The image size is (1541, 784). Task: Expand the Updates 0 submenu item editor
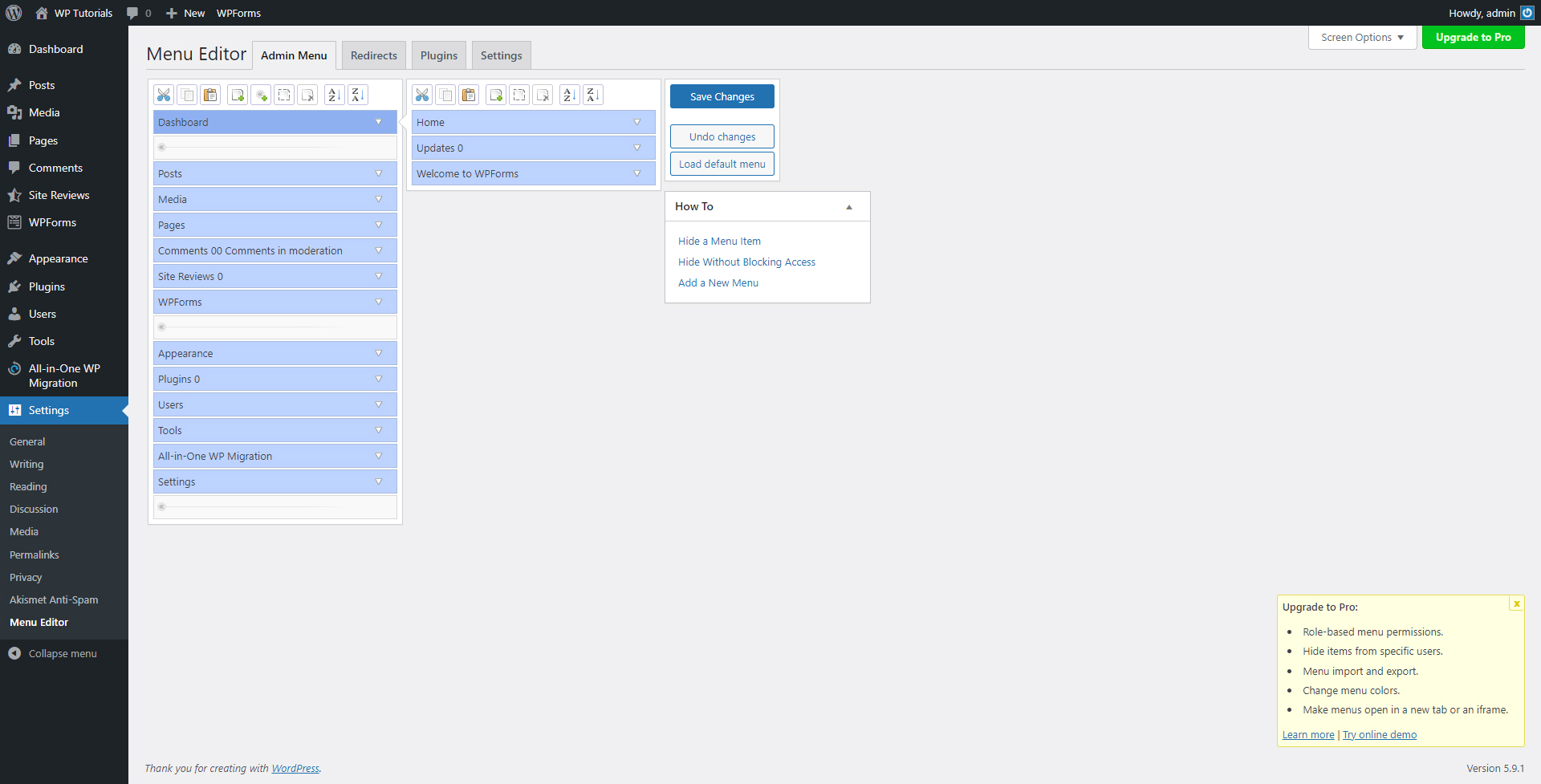[637, 148]
